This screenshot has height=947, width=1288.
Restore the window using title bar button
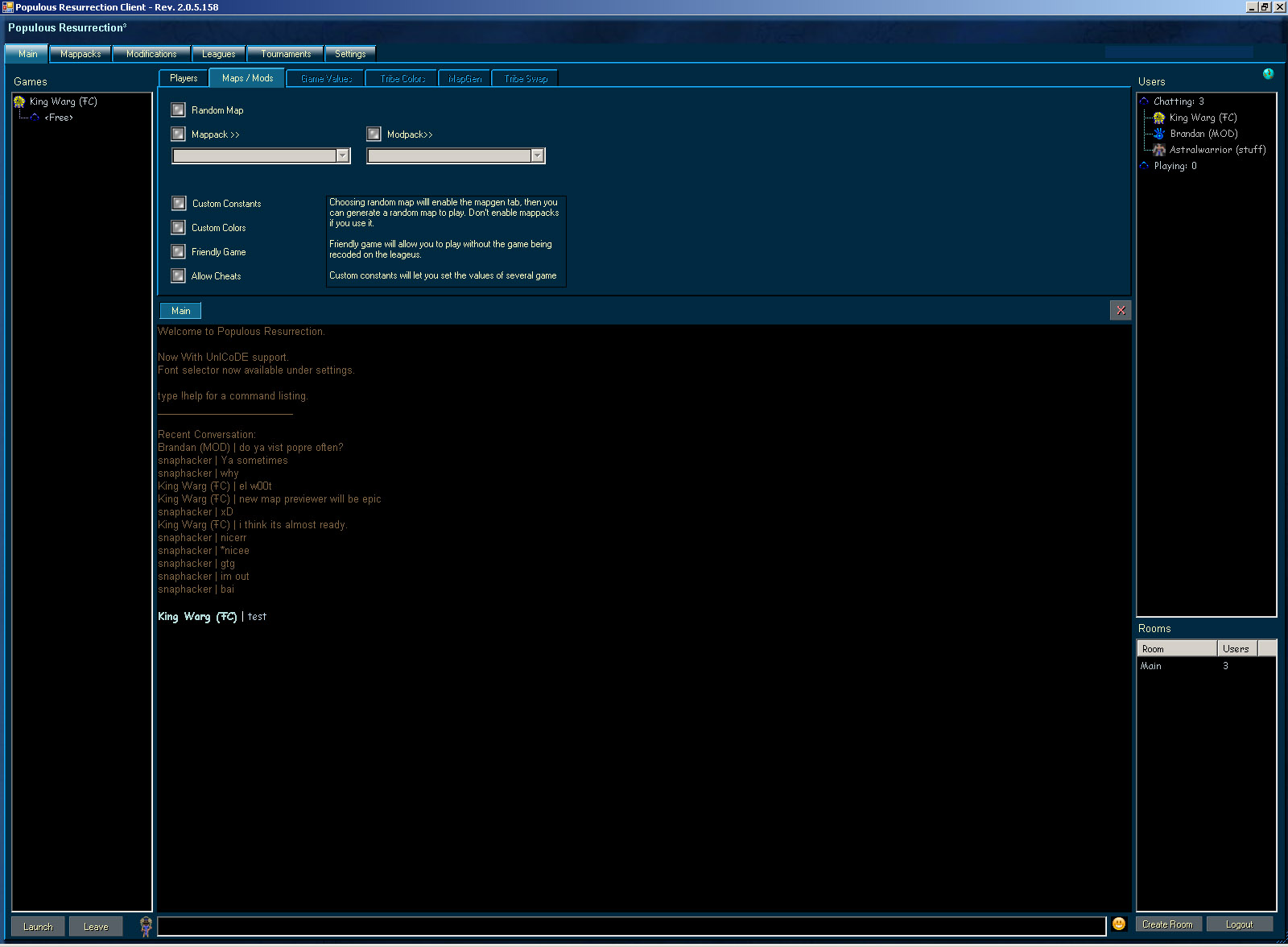click(x=1265, y=6)
